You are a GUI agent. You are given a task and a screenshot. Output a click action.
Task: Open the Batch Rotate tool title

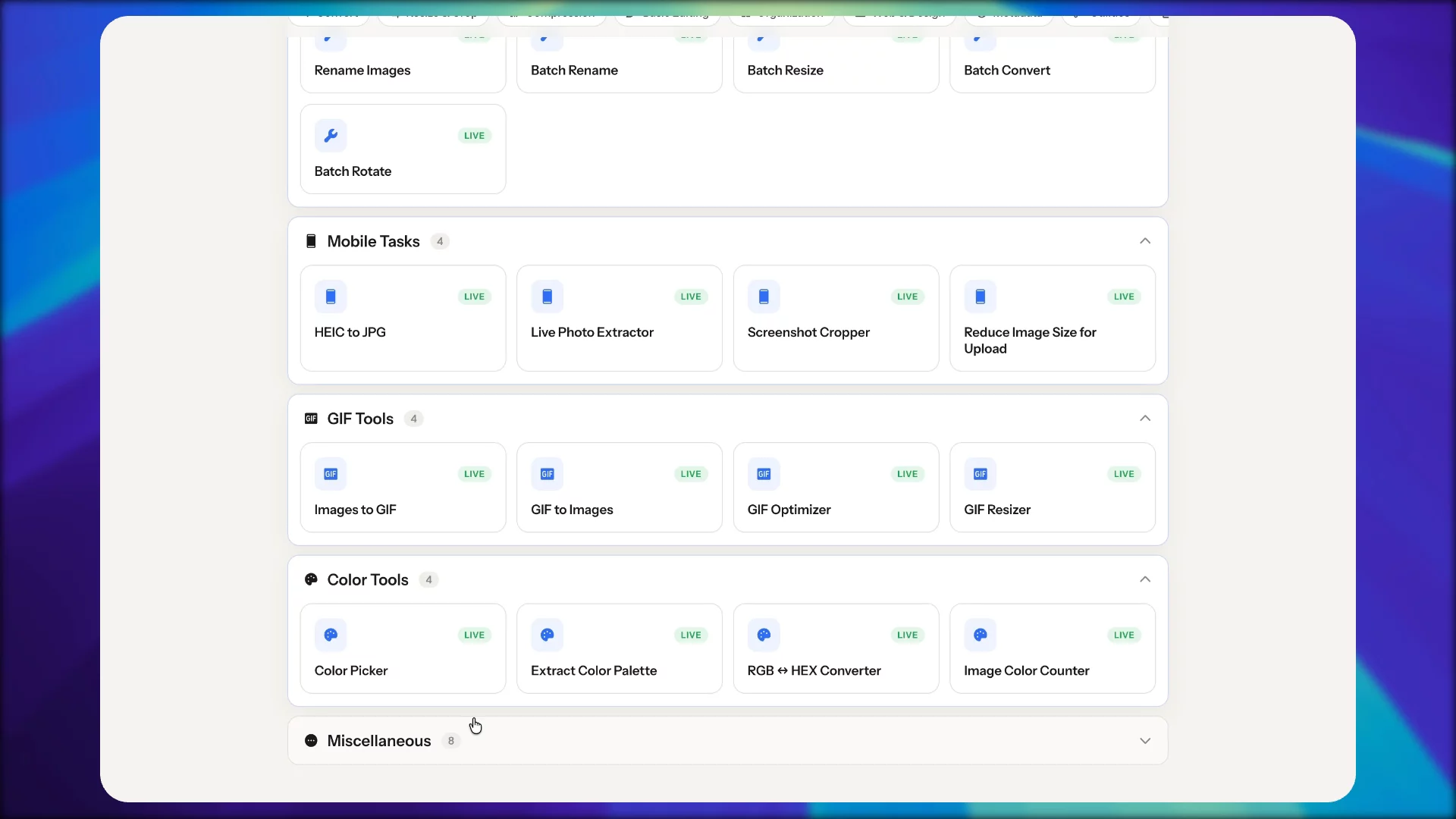point(353,171)
